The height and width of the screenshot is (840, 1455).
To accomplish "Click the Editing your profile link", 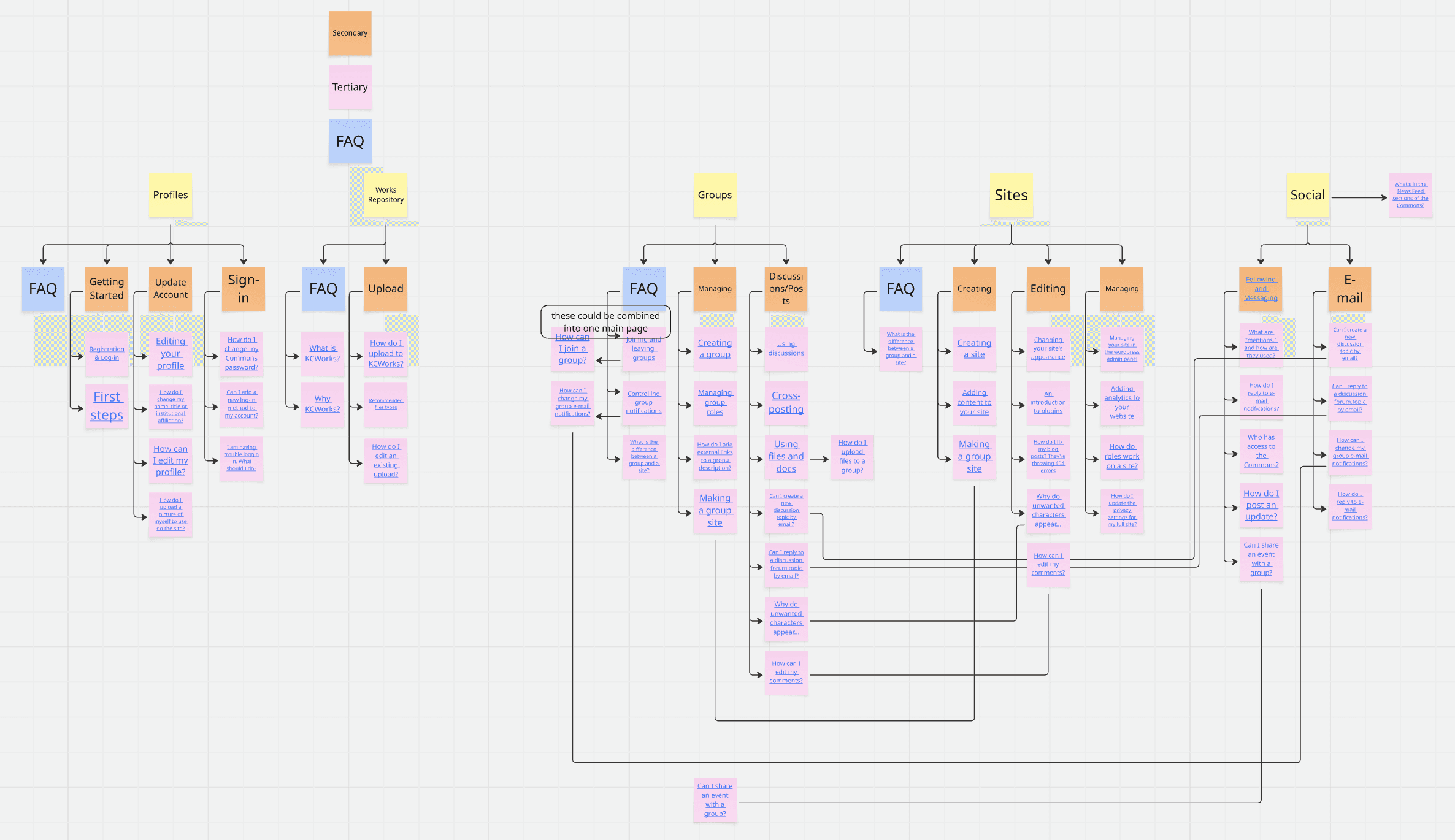I will tap(171, 353).
